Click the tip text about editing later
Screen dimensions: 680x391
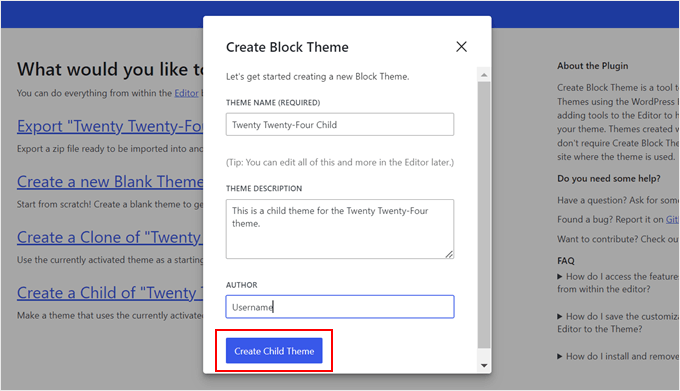click(x=340, y=163)
